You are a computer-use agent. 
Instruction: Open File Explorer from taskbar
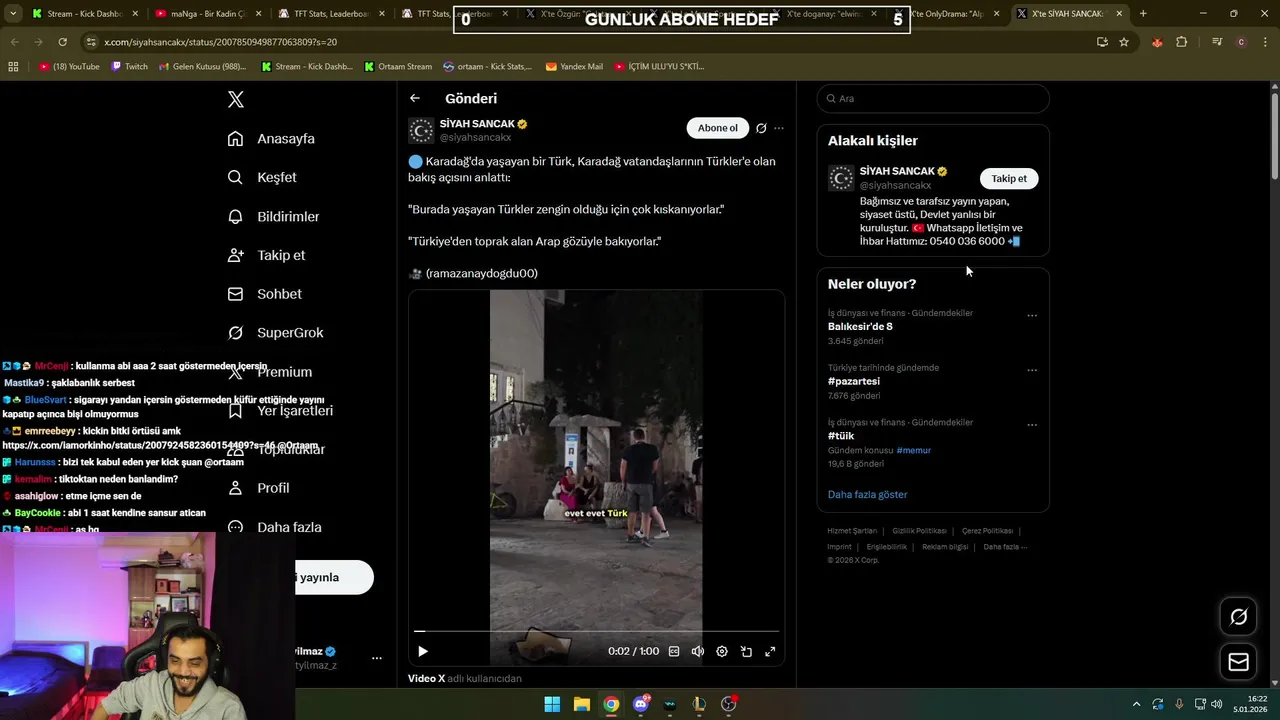tap(582, 704)
